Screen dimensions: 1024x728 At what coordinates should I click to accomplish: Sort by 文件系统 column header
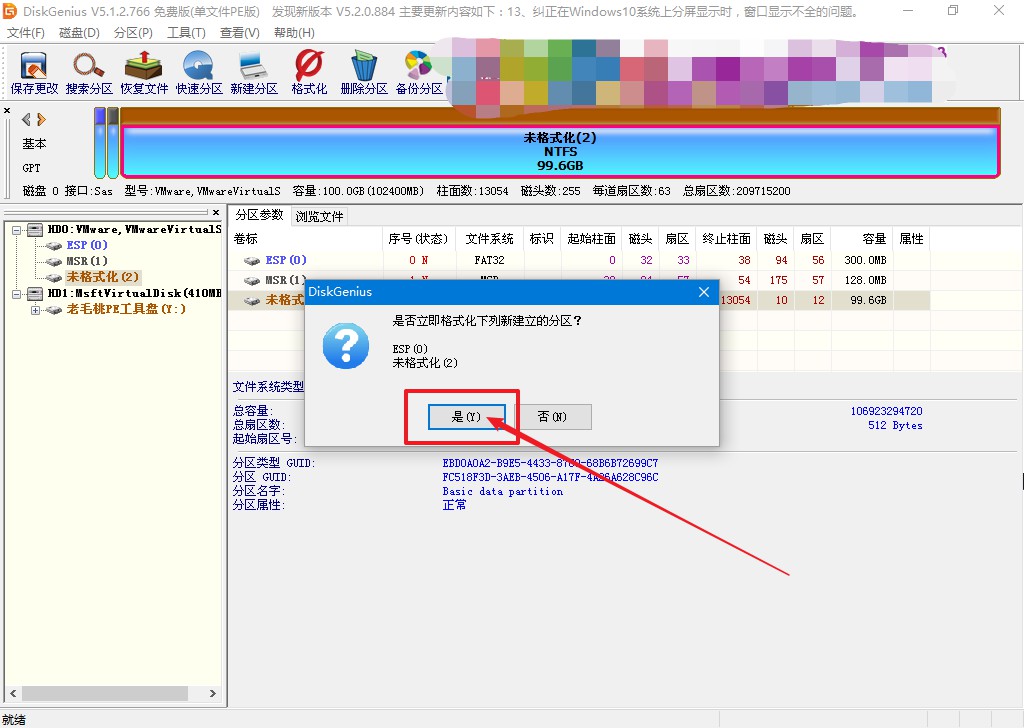point(490,239)
